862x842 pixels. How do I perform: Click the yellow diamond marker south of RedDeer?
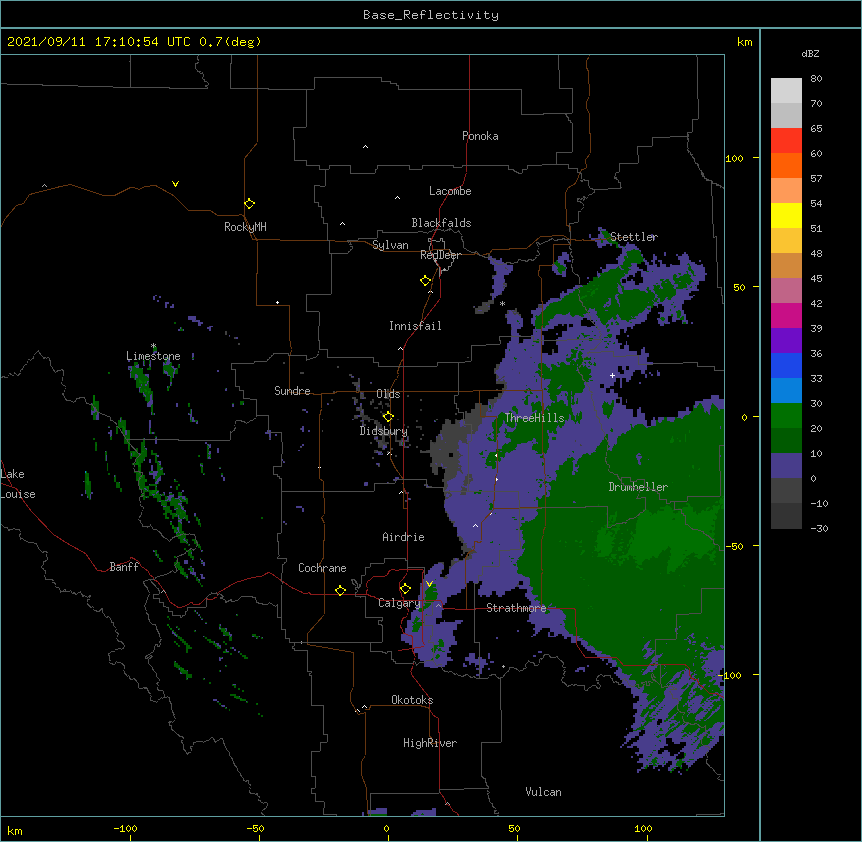425,280
